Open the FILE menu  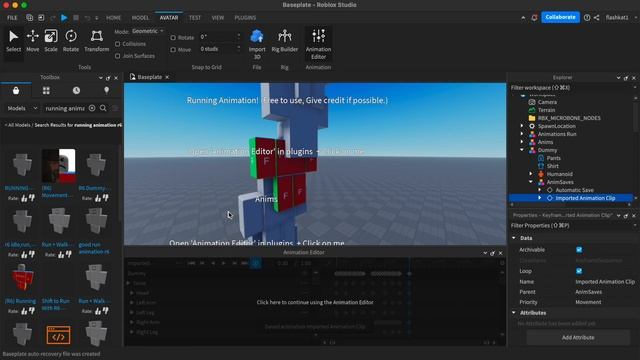[12, 18]
